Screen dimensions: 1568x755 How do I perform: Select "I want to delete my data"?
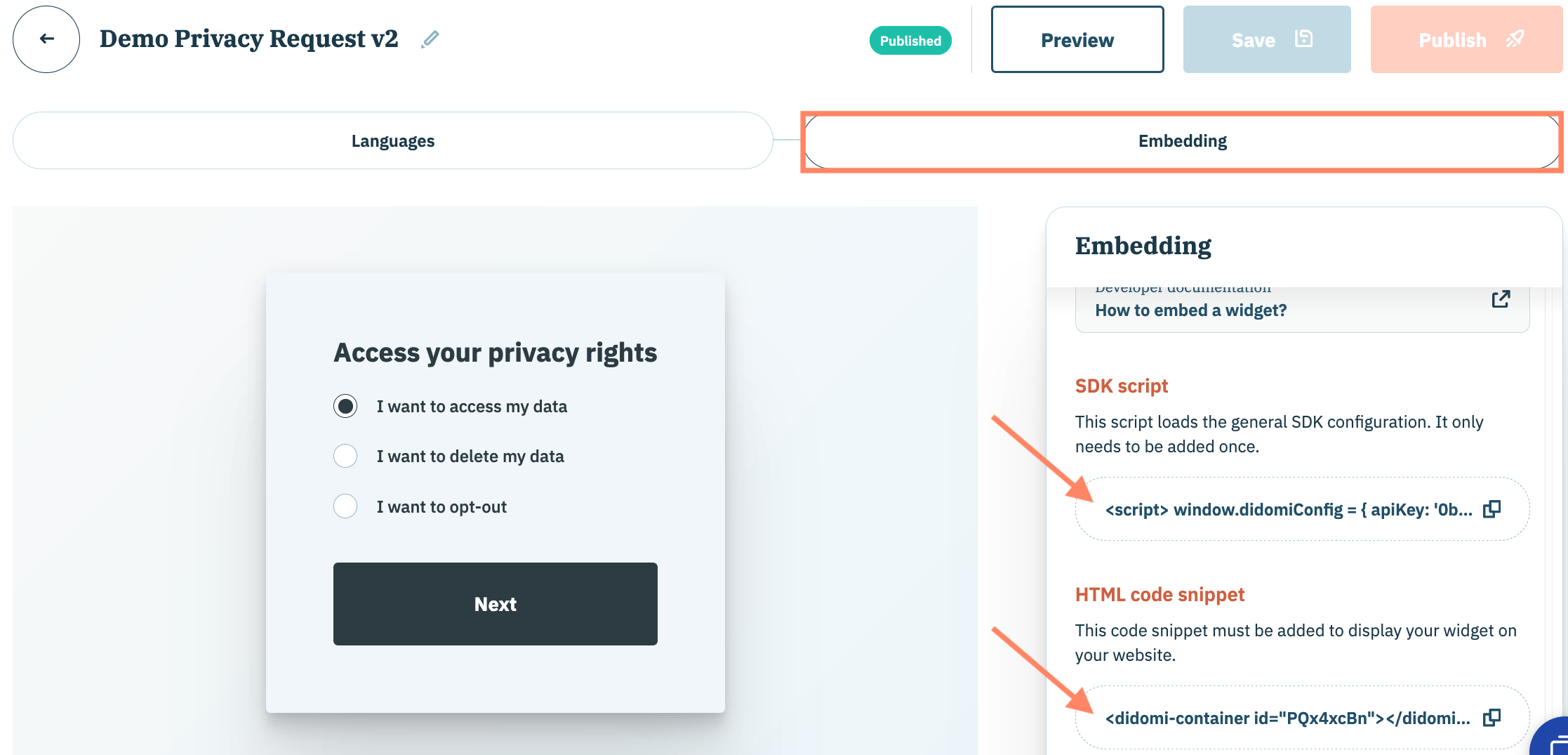(345, 457)
